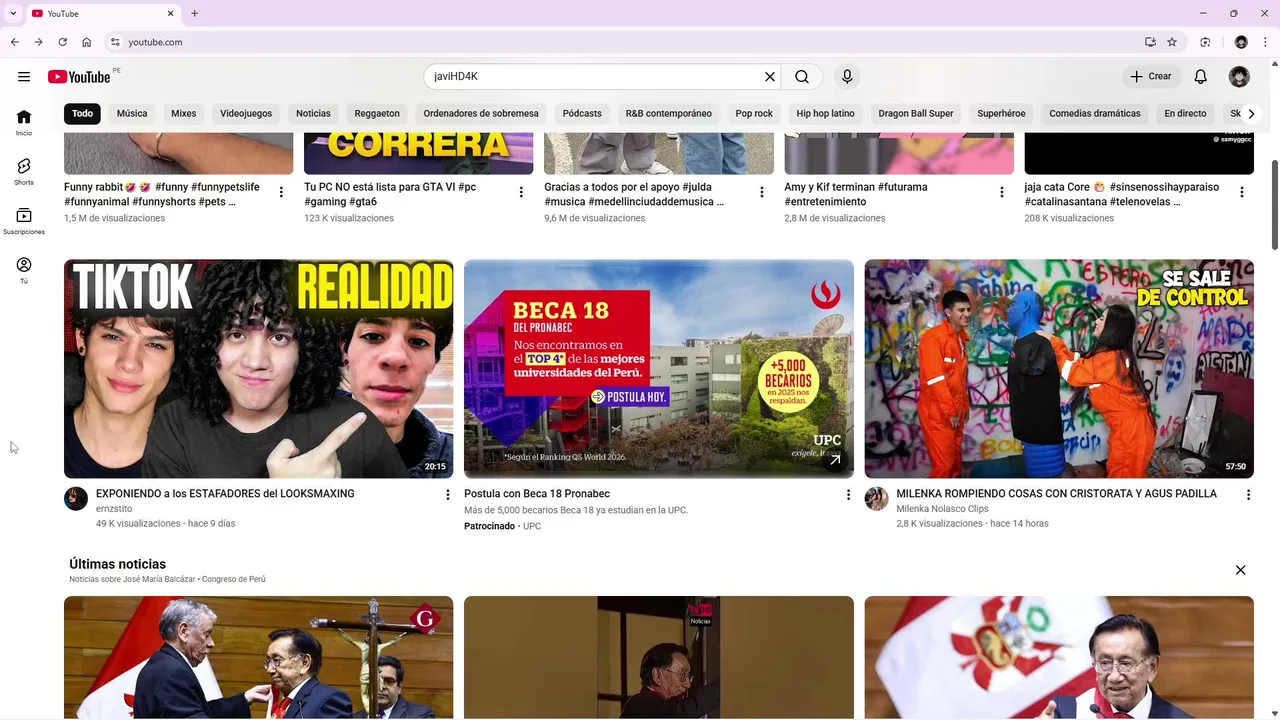The width and height of the screenshot is (1280, 720).
Task: Open options for jaja cata Core short
Action: click(1242, 192)
